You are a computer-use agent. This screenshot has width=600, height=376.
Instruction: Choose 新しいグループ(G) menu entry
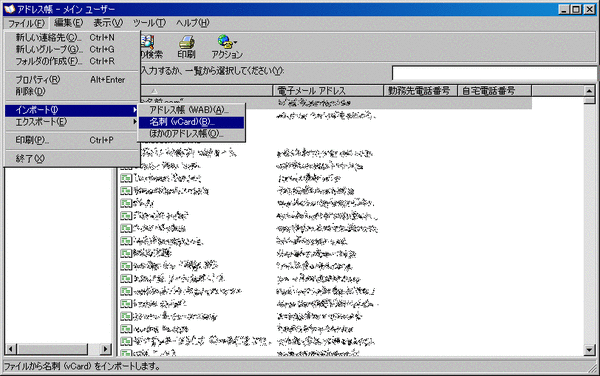[72, 49]
